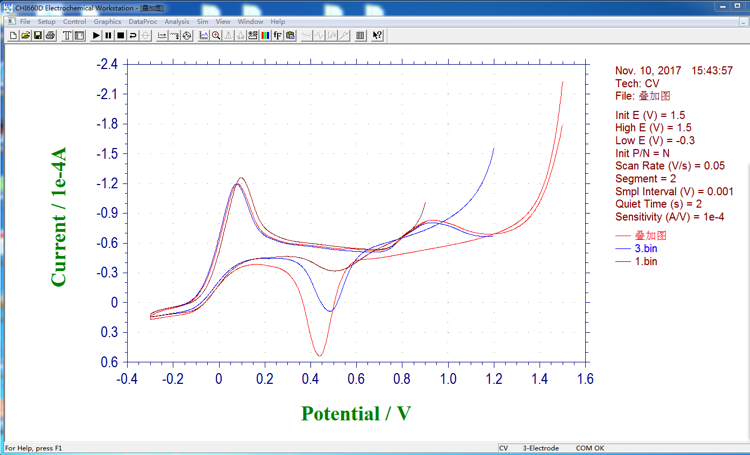Click 'Scan Rate (V/s) = 0.05' text
The width and height of the screenshot is (750, 455).
(670, 166)
